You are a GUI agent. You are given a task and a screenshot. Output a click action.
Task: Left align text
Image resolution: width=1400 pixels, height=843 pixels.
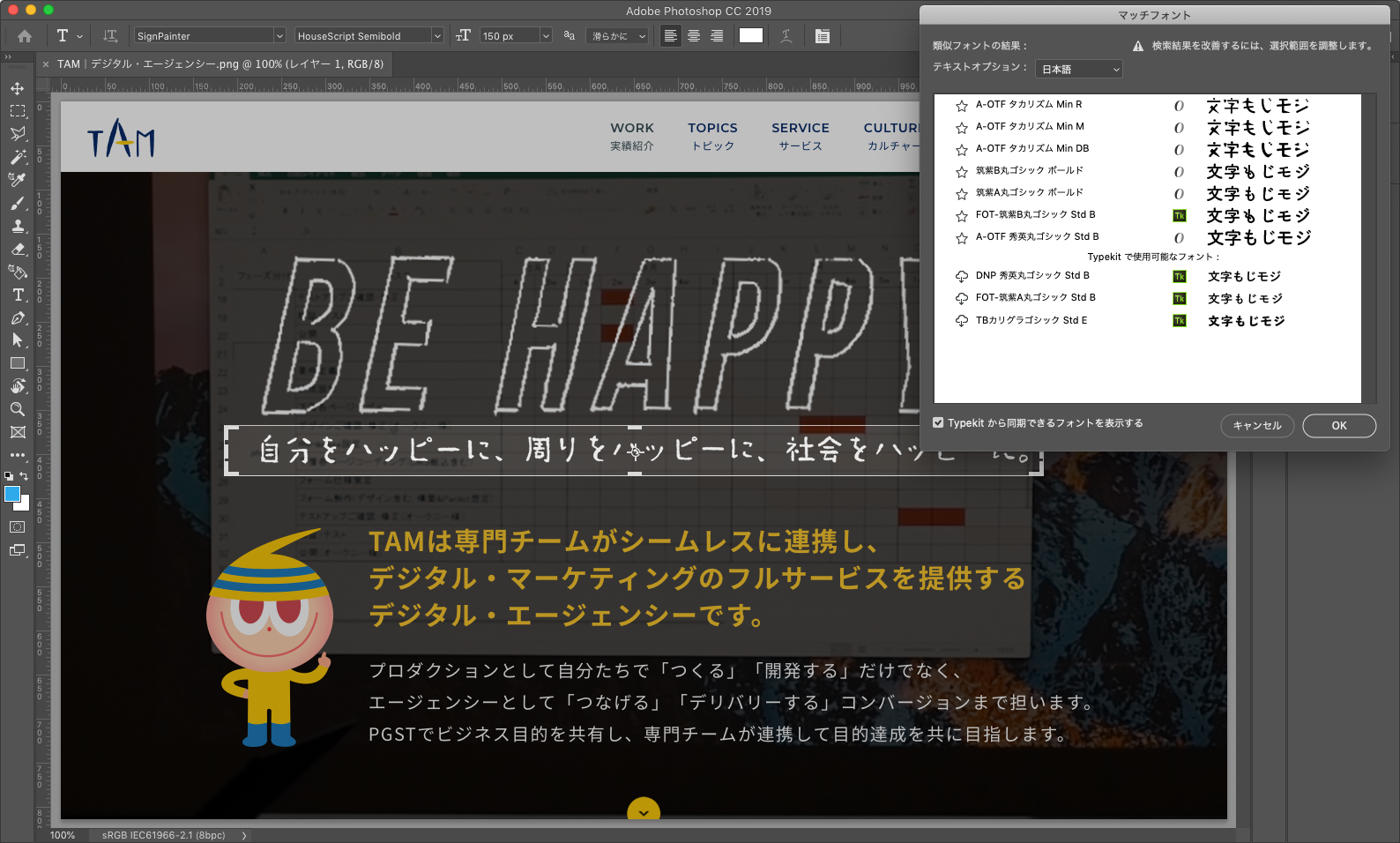pyautogui.click(x=671, y=36)
